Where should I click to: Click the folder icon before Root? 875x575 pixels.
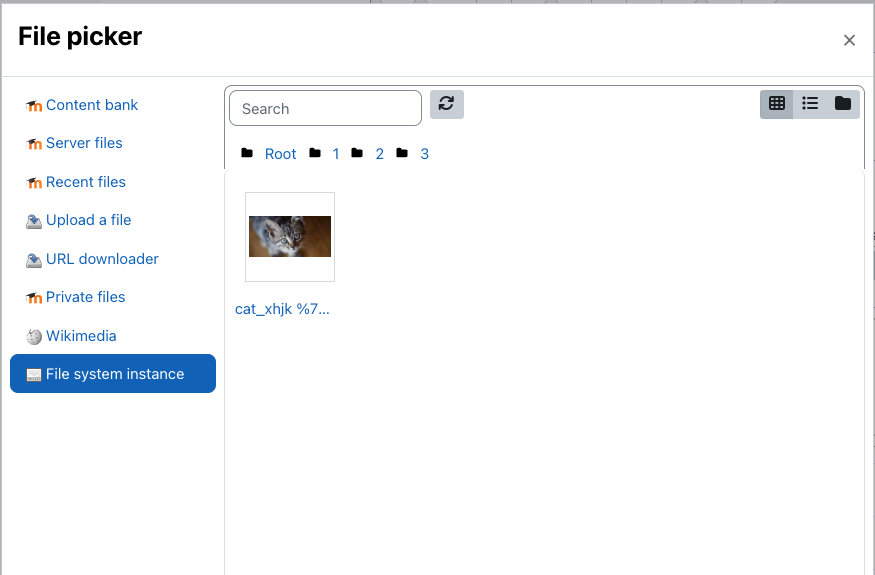pos(247,152)
